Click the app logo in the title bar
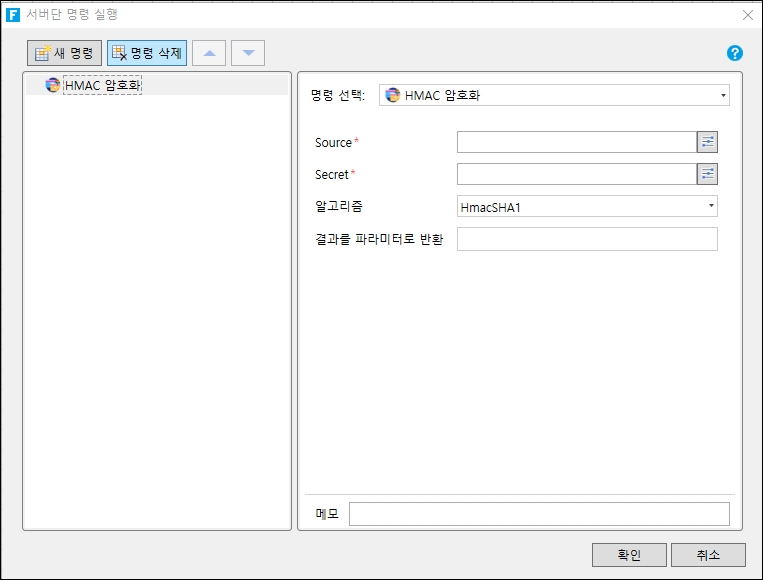 click(13, 14)
